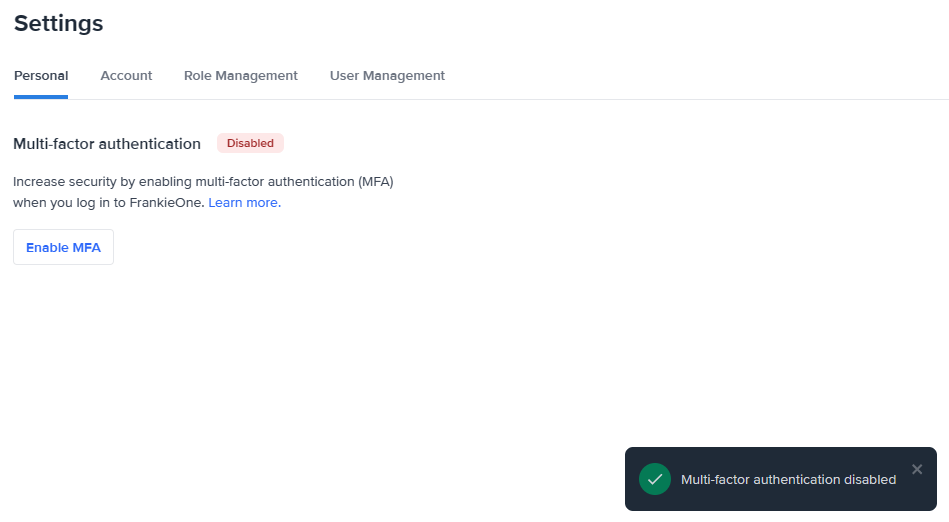
Task: Click the red Disabled status badge
Action: click(x=250, y=143)
